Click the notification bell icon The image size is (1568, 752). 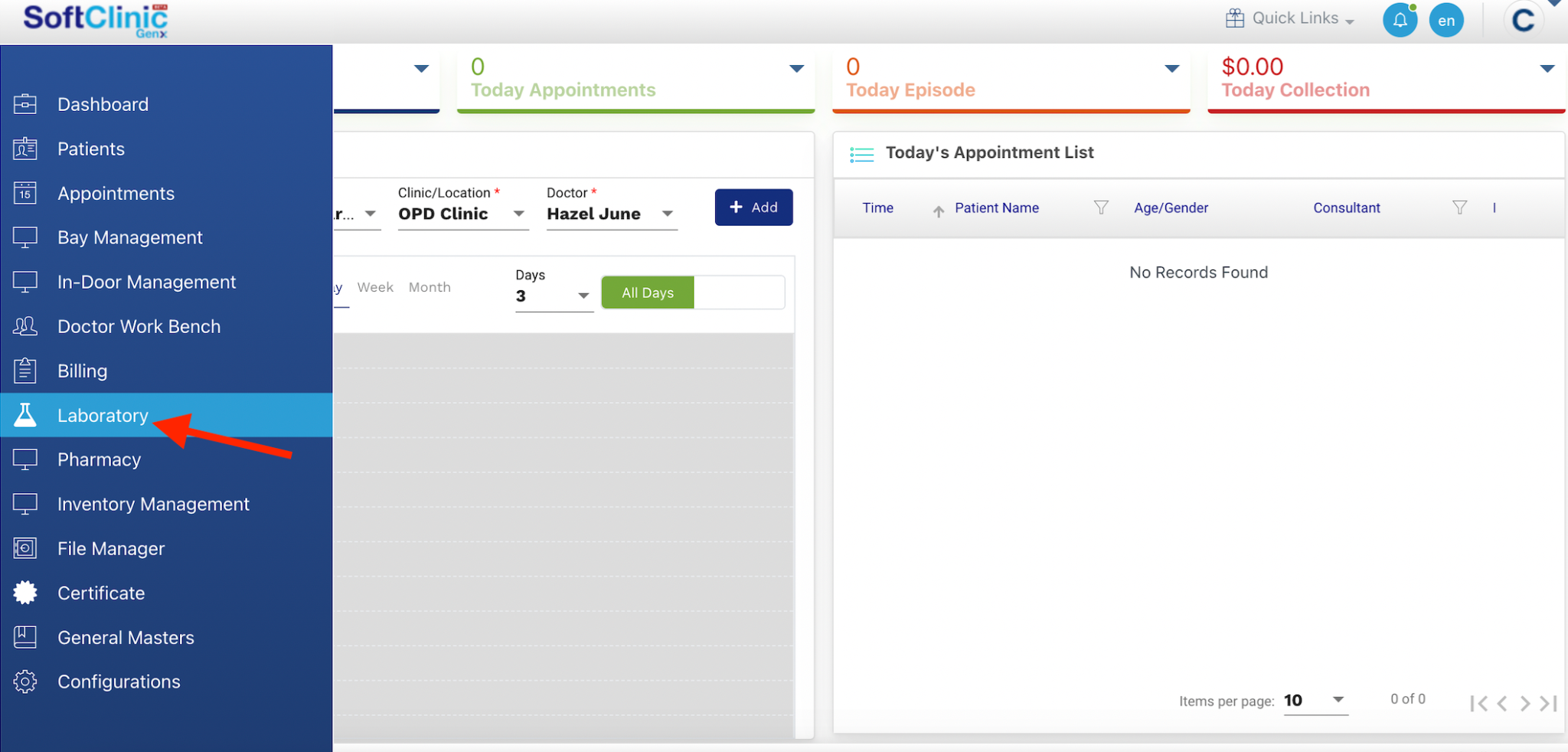1400,20
